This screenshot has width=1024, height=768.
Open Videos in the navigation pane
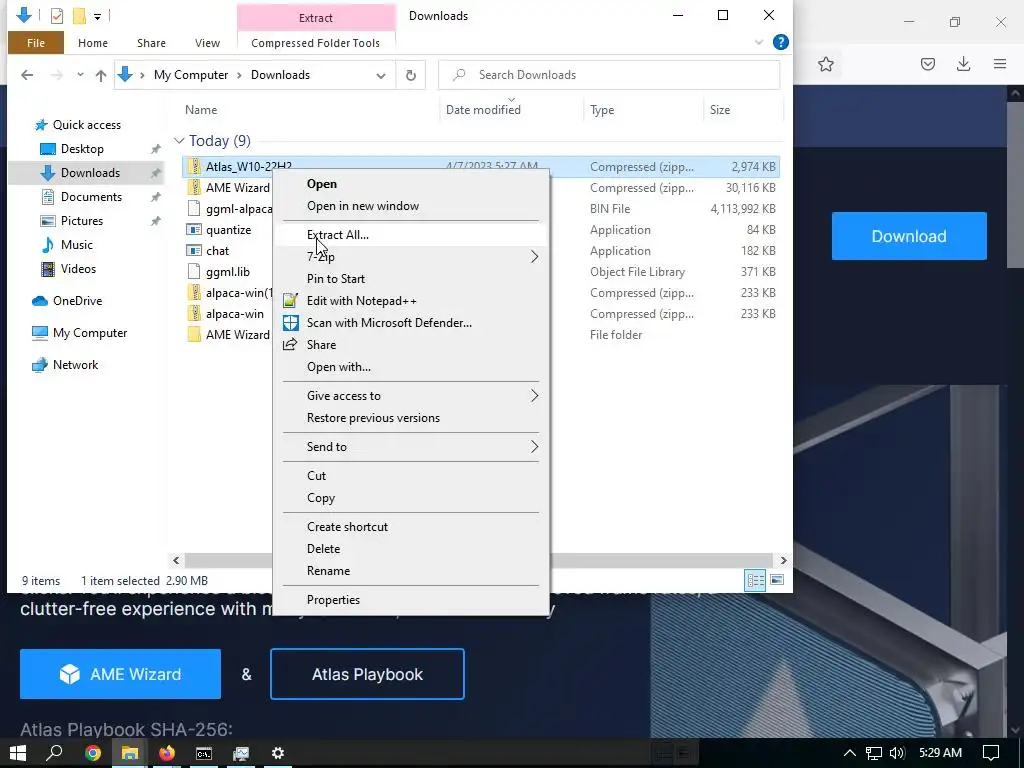(x=78, y=269)
